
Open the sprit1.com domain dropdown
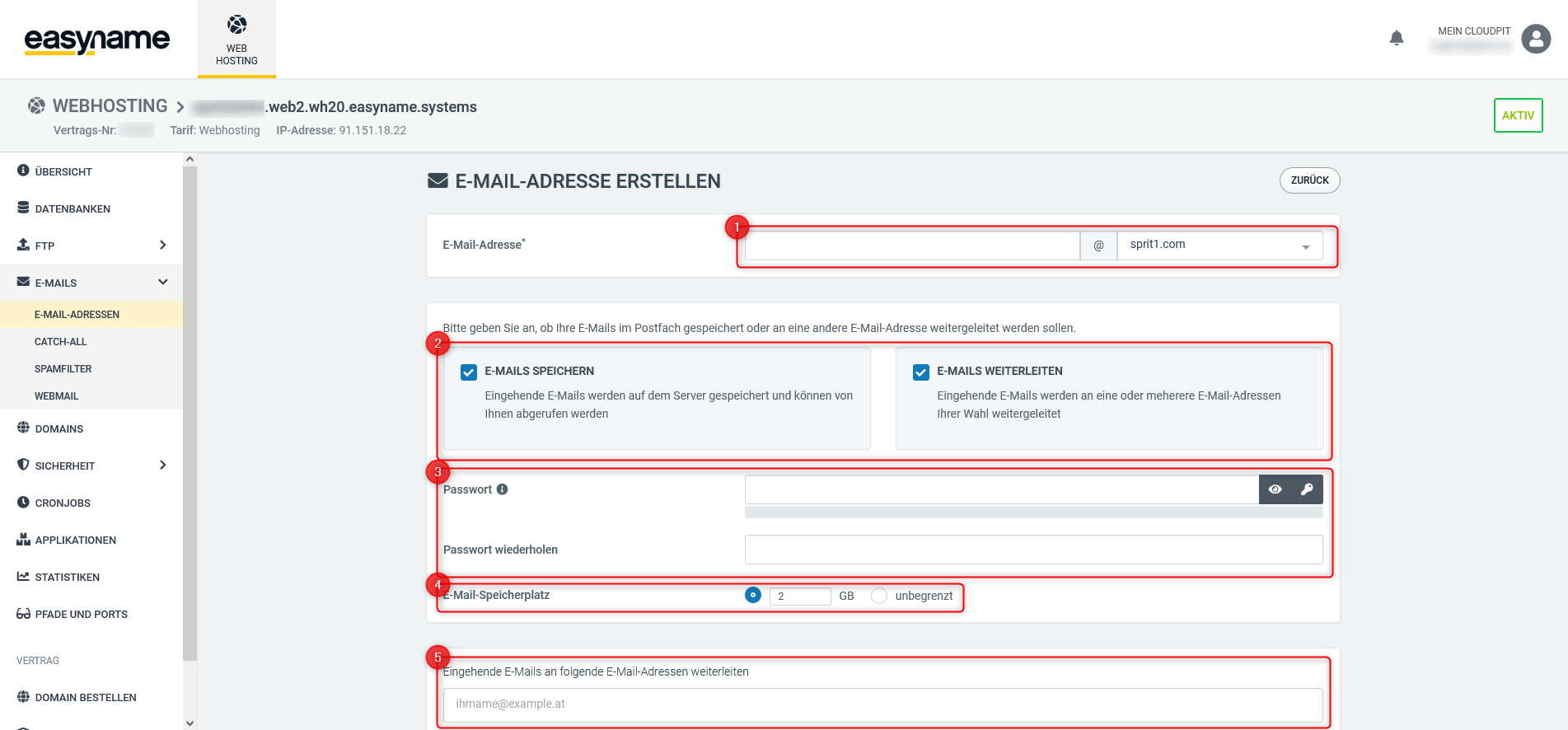pos(1219,246)
